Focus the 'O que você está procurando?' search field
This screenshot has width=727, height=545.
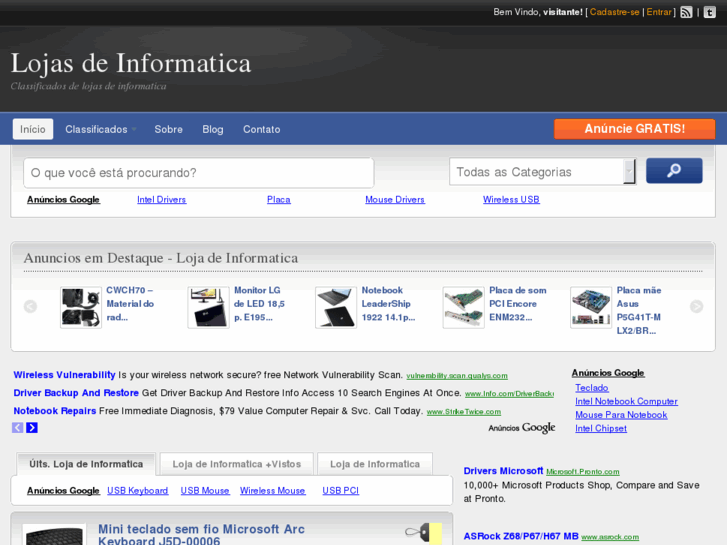(198, 173)
